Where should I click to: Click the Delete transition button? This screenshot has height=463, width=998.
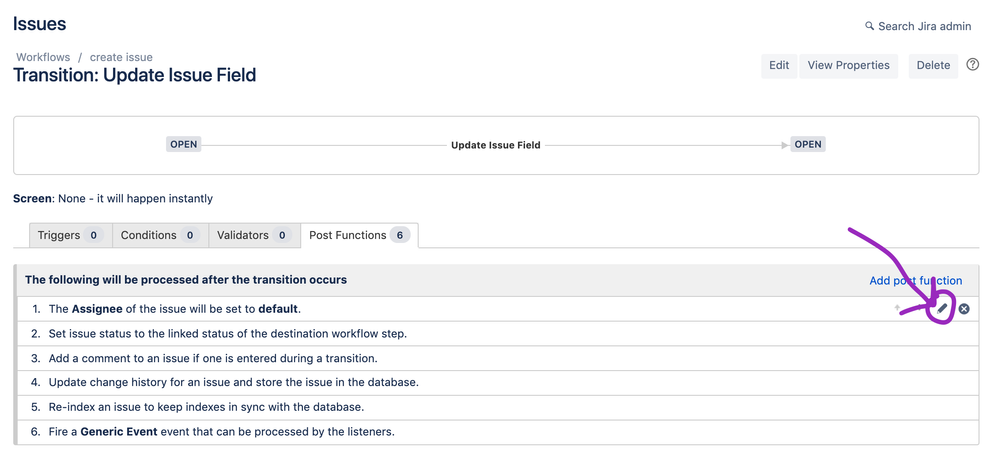(x=933, y=66)
